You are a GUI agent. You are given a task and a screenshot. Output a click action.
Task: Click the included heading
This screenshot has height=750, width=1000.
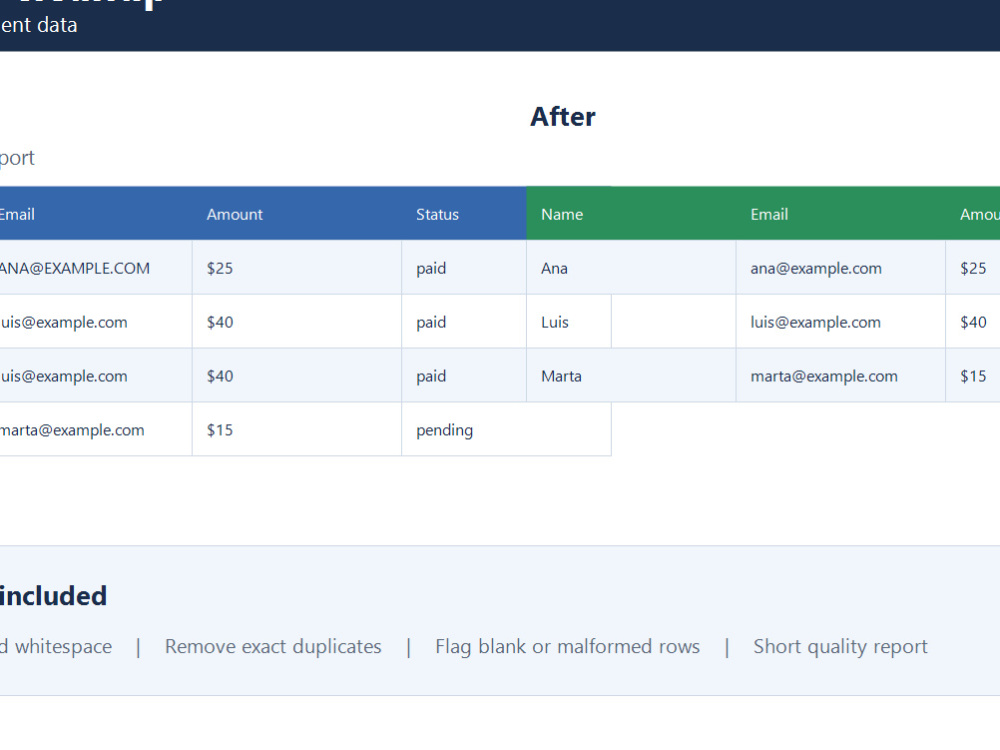(53, 596)
